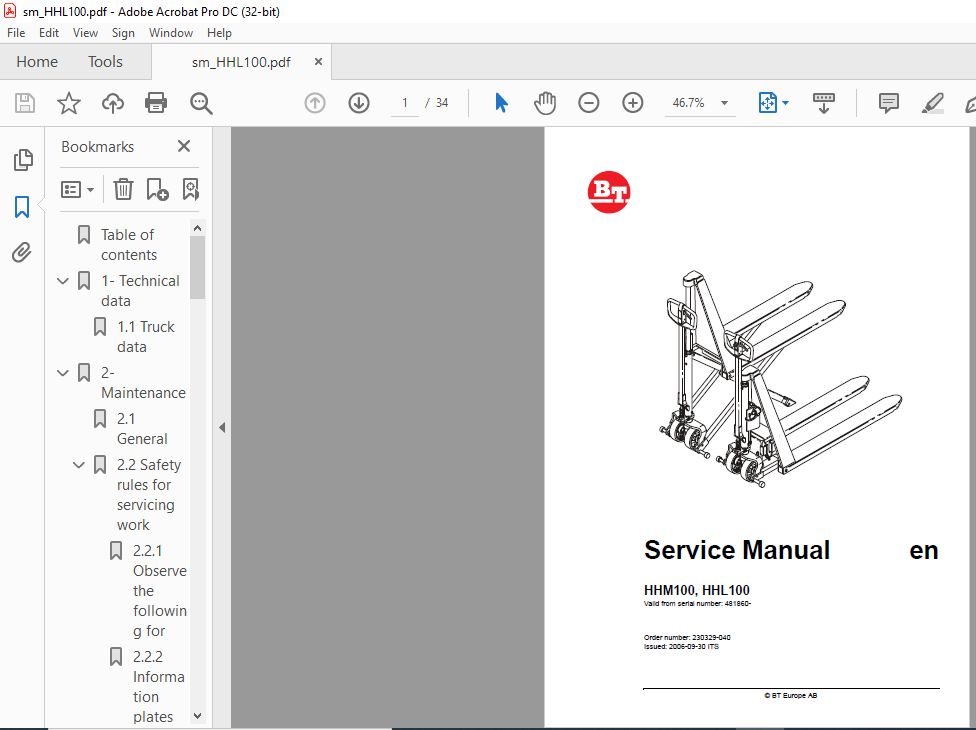Open 2.2.1 Observe the following bookmark
The height and width of the screenshot is (730, 976).
point(159,591)
